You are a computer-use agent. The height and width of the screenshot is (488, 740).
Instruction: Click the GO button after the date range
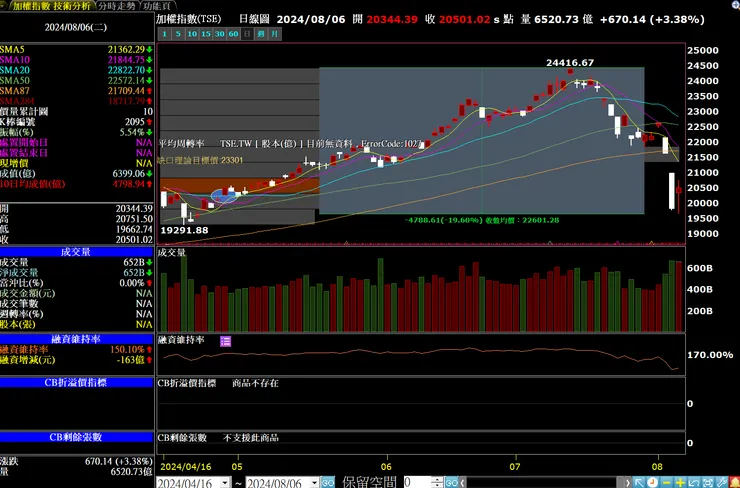[x=328, y=482]
